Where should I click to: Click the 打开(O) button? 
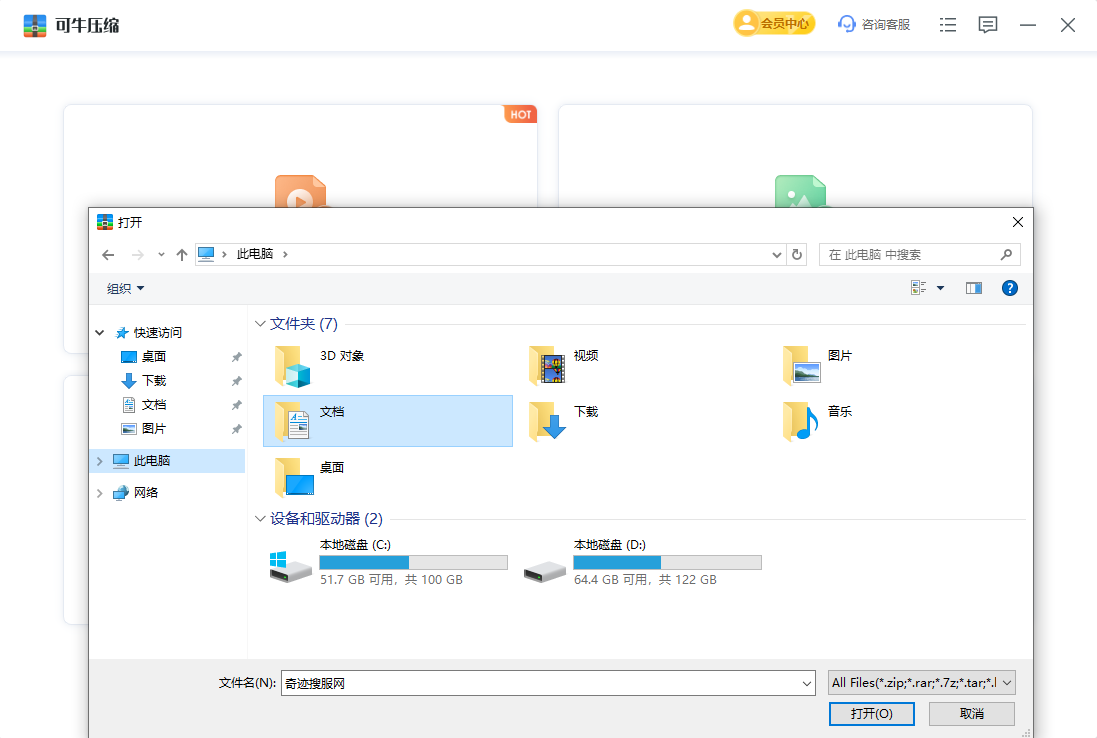click(x=872, y=714)
